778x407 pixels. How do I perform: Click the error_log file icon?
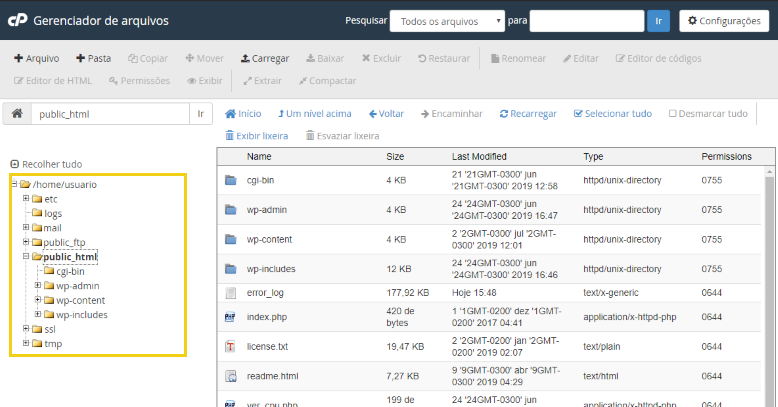pos(230,293)
